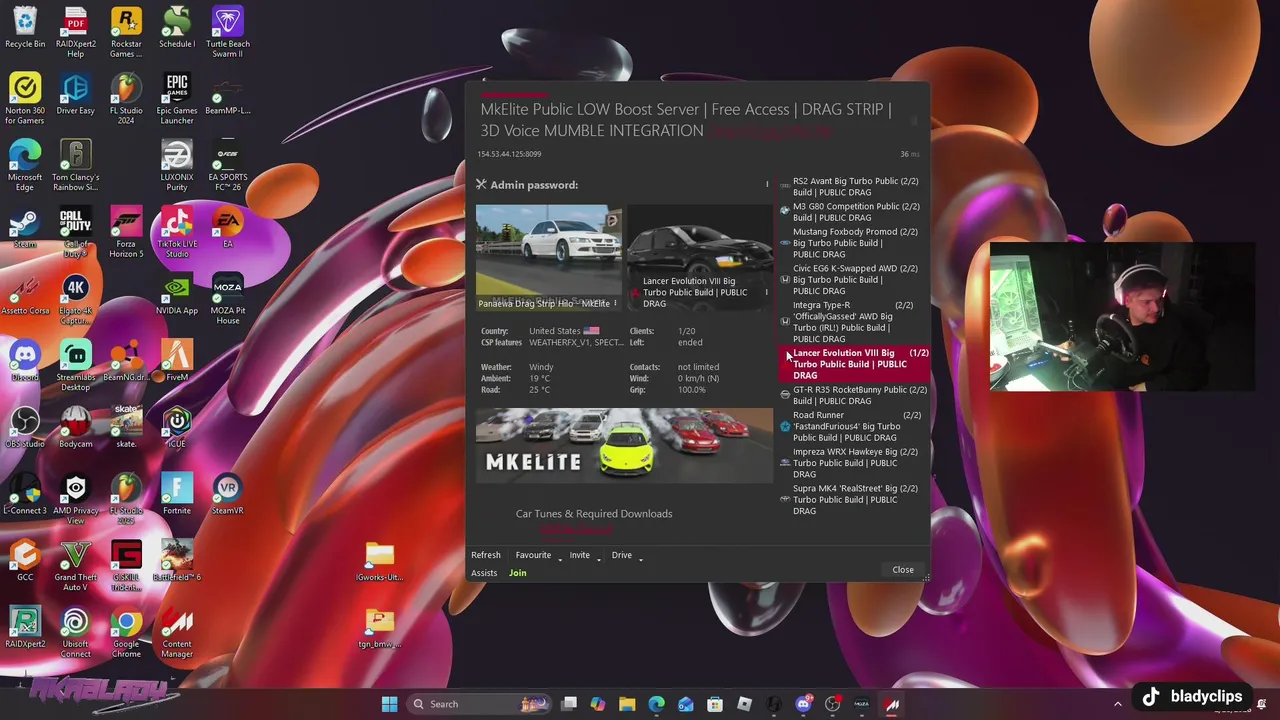The height and width of the screenshot is (720, 1280).
Task: Open MOZA Pit House icon
Action: click(x=227, y=299)
